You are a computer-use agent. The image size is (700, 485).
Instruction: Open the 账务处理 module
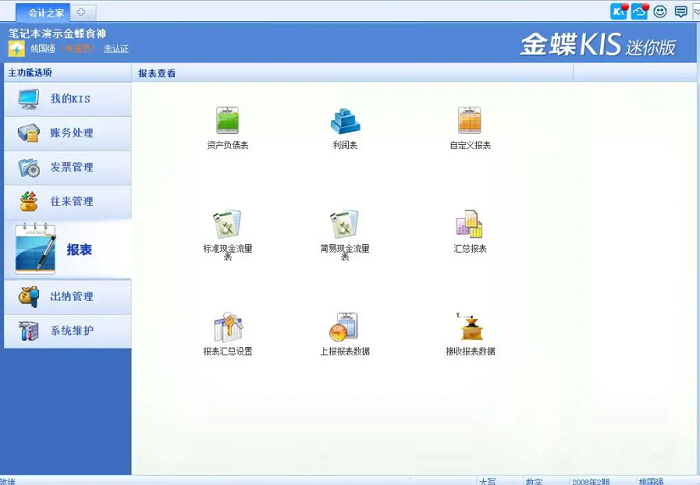(x=68, y=133)
